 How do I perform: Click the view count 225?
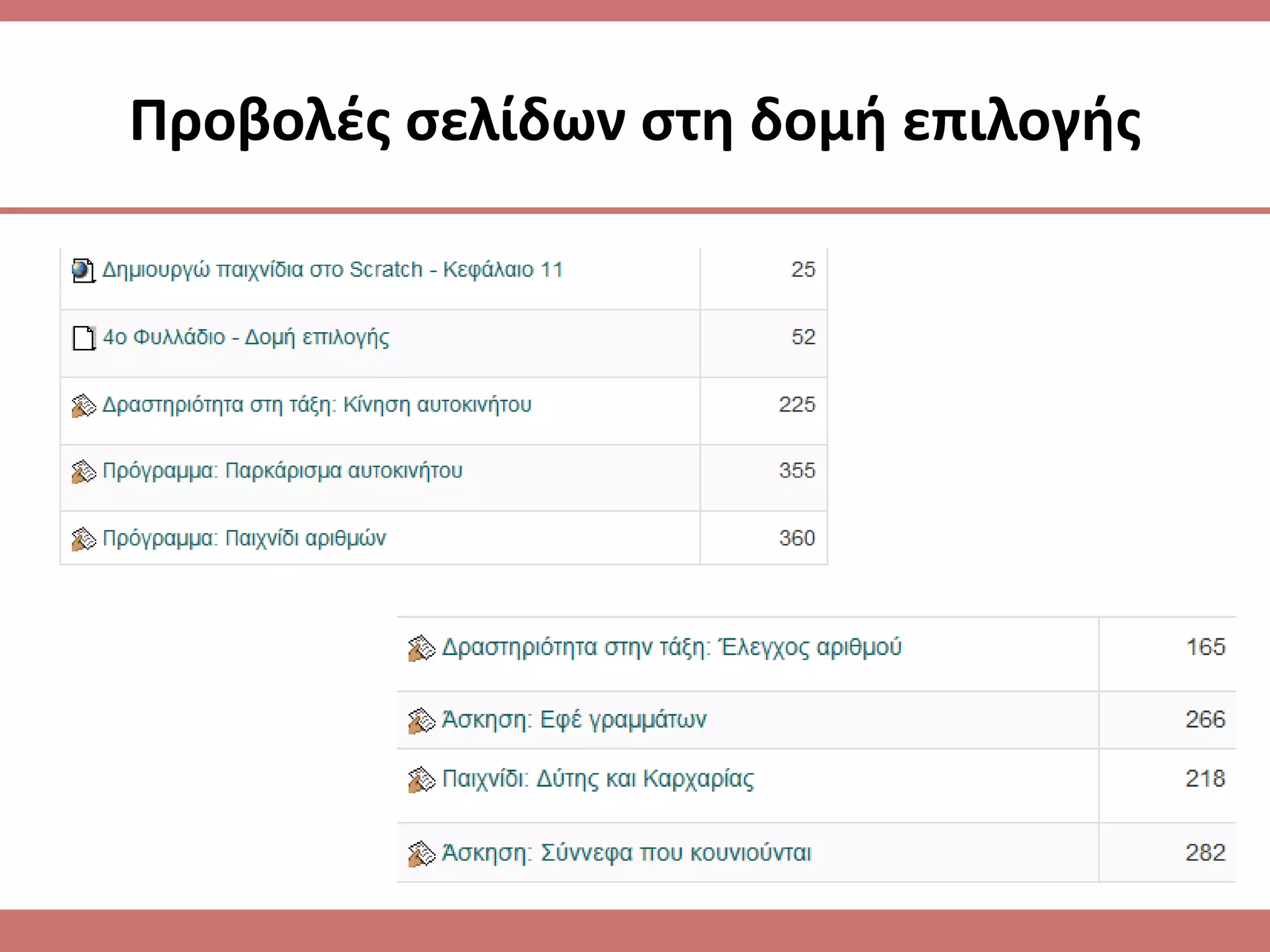pos(797,405)
